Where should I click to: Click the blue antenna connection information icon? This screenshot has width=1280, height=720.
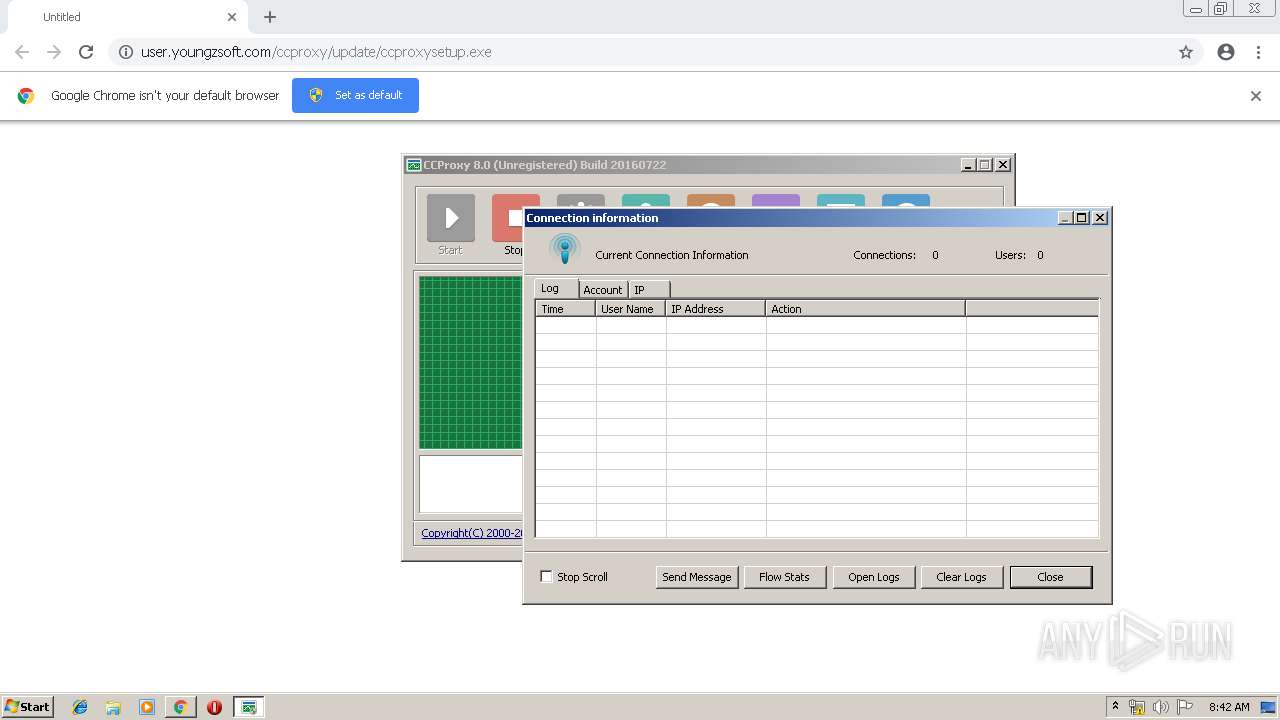point(564,250)
